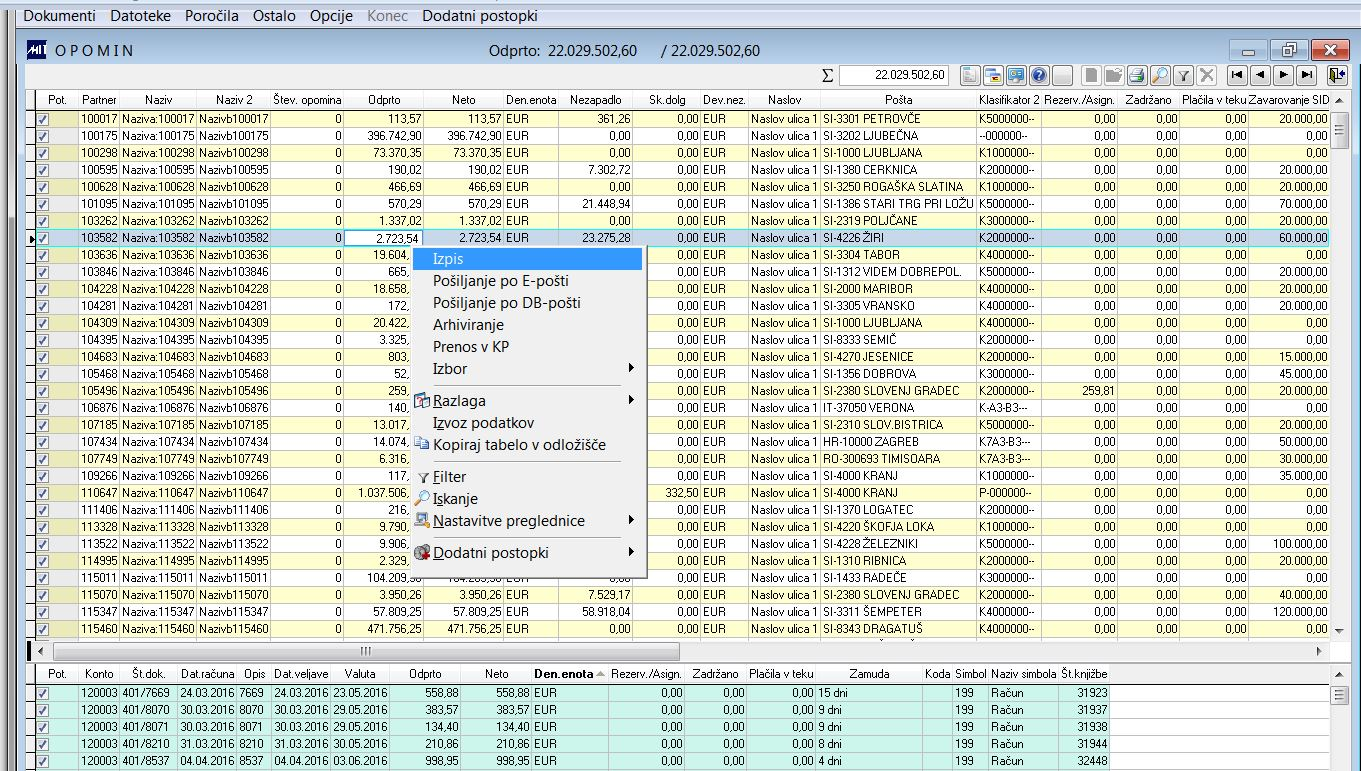Click the exit door icon
Viewport: 1361px width, 771px height.
tap(1337, 75)
